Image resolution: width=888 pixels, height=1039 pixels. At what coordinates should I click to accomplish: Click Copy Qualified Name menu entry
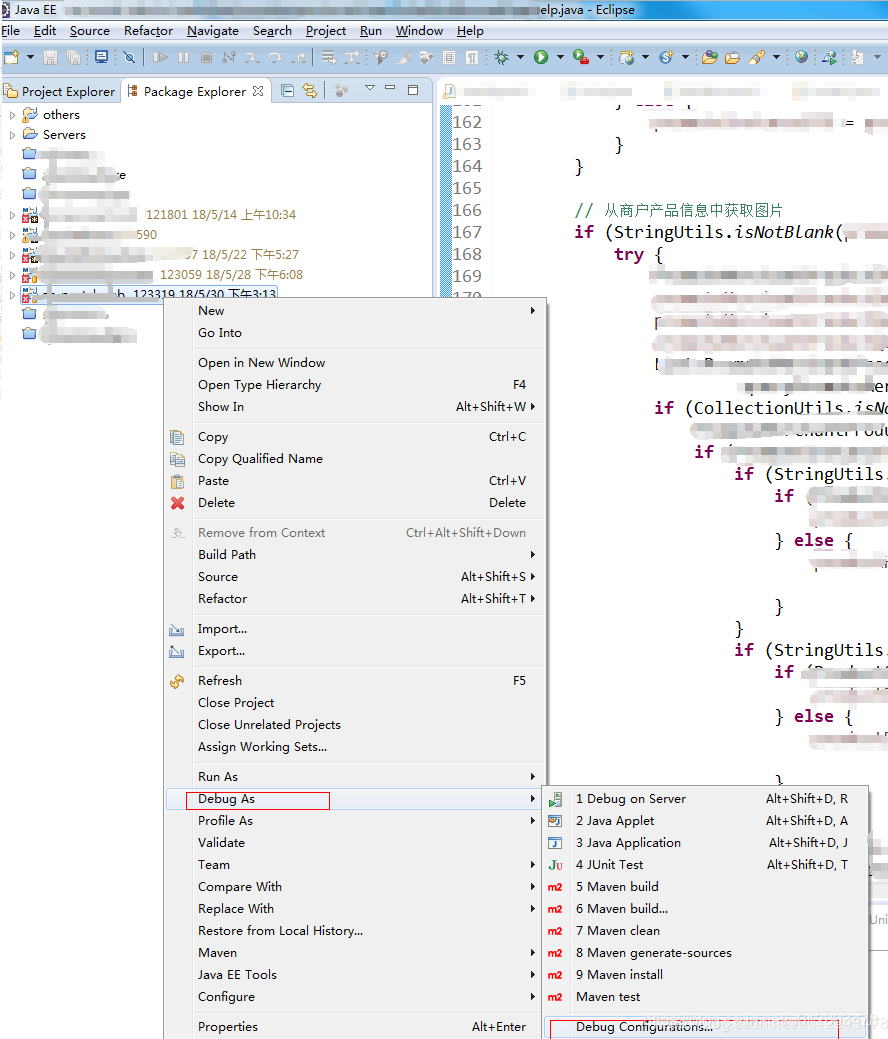tap(354, 459)
